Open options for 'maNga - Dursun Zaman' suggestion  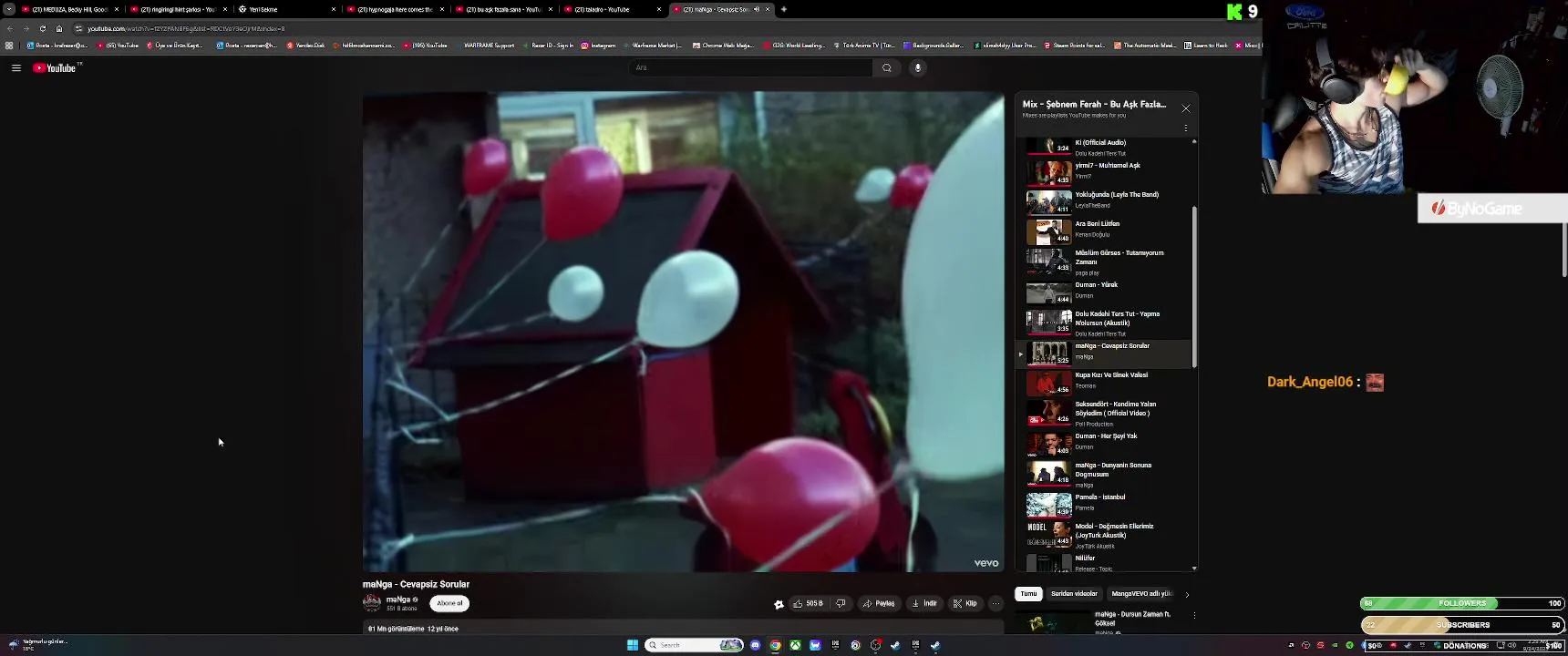click(1194, 616)
